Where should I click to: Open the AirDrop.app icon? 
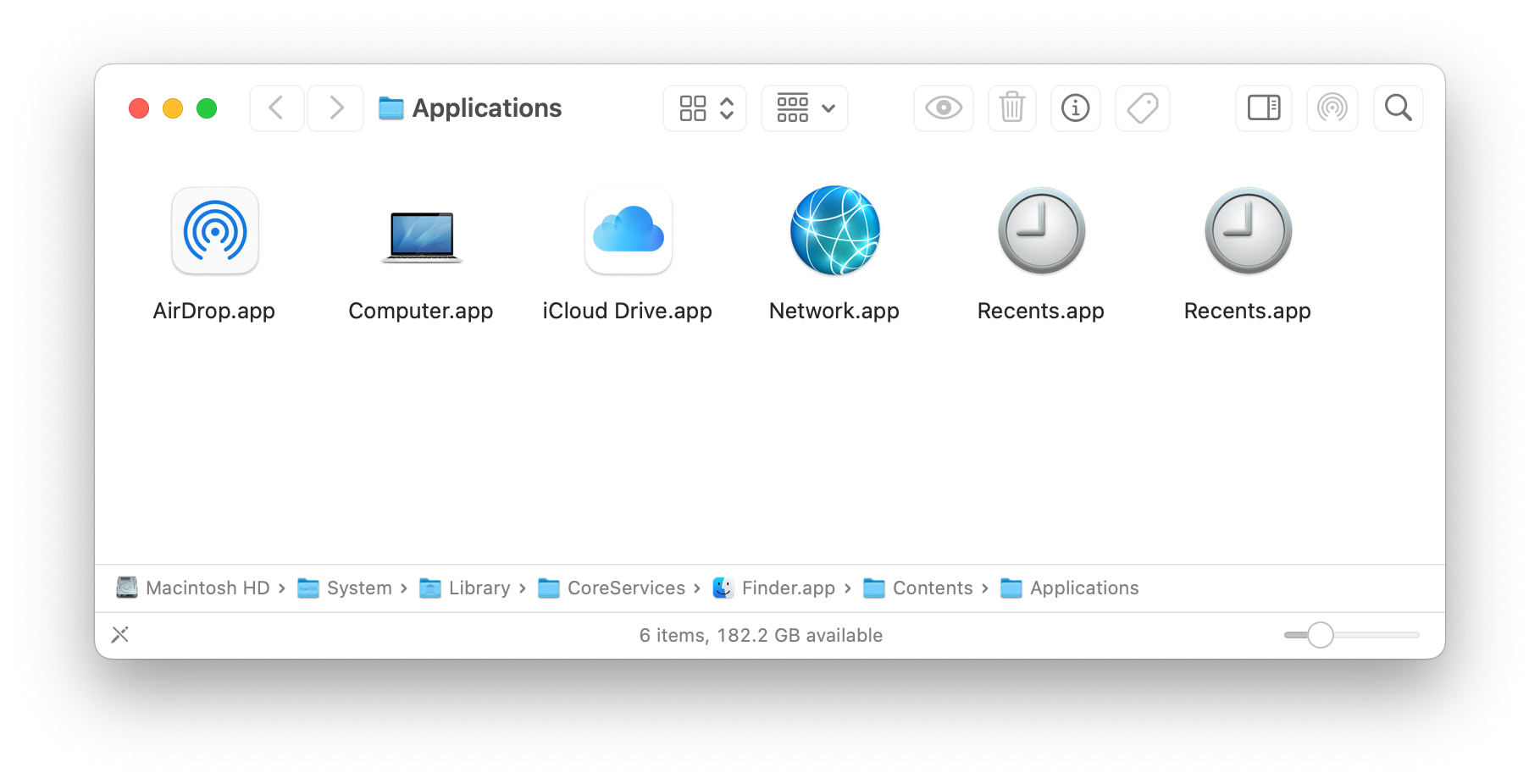214,230
